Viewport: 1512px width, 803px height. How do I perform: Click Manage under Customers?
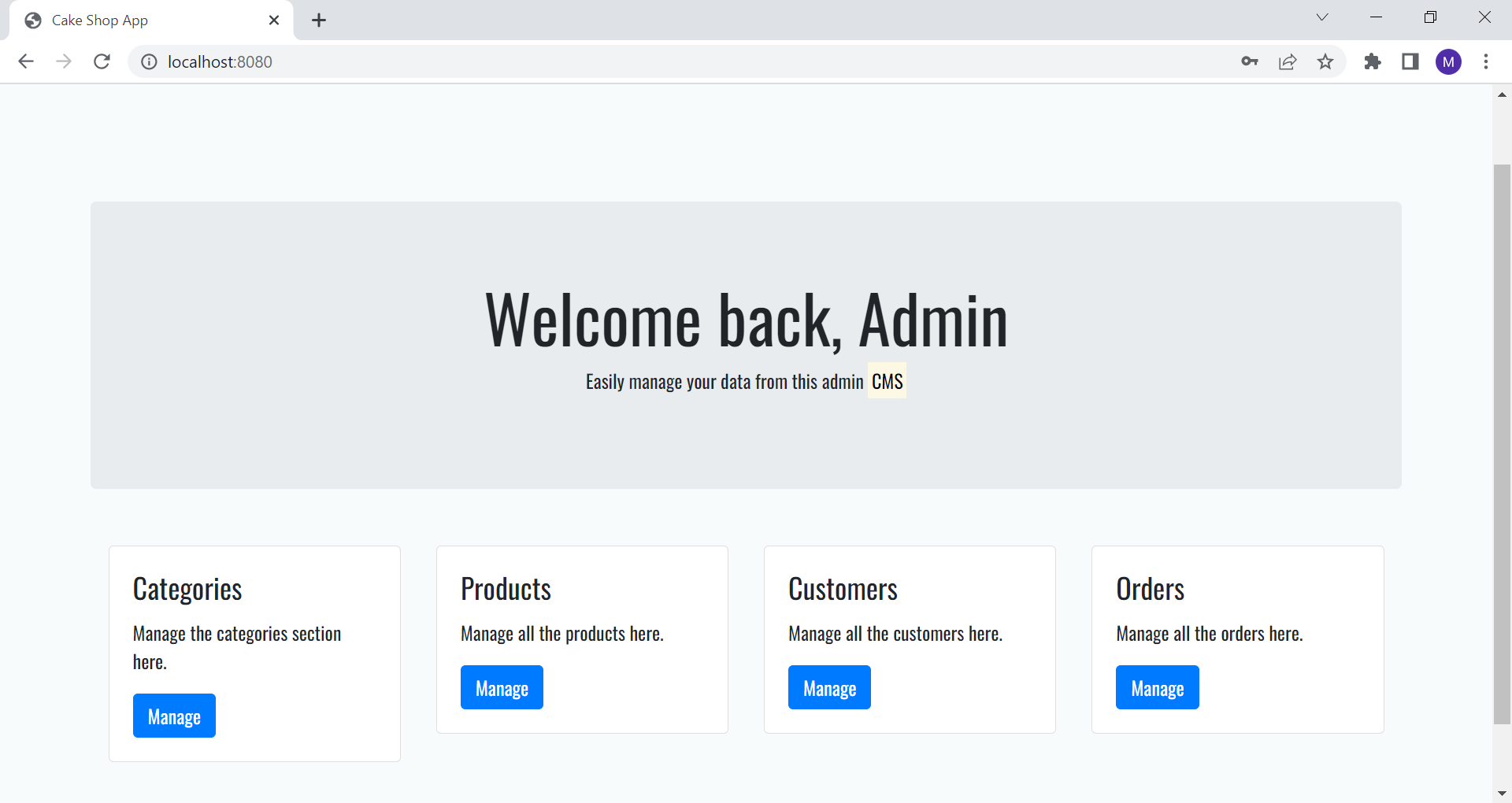829,687
